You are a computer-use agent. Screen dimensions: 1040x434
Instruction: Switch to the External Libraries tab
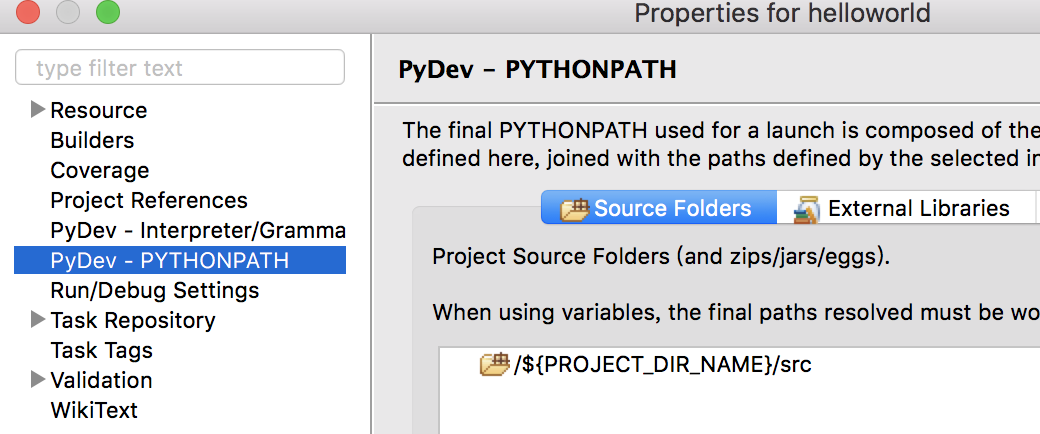905,208
